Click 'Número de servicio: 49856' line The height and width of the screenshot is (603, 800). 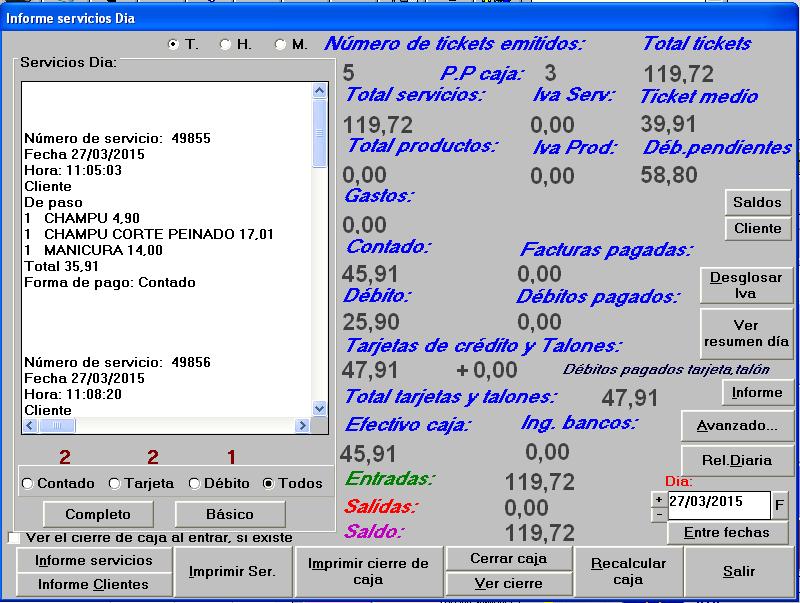coord(117,362)
